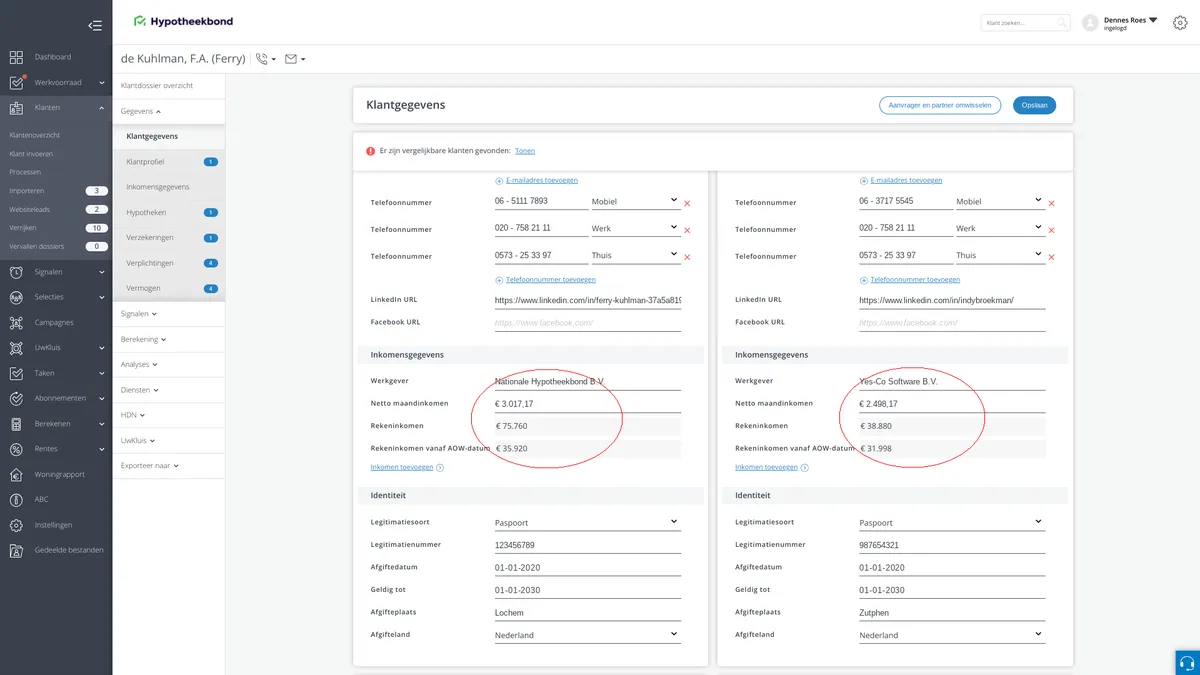The height and width of the screenshot is (675, 1200).
Task: Select Klantdossier overzicht in the client menu
Action: coord(157,86)
